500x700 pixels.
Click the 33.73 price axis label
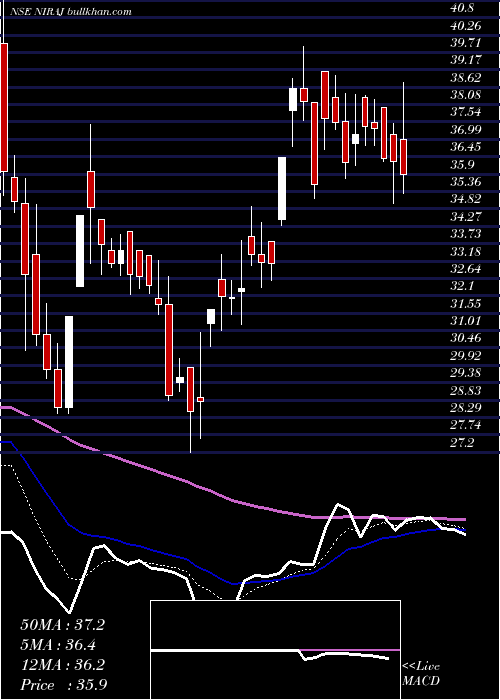pyautogui.click(x=466, y=234)
